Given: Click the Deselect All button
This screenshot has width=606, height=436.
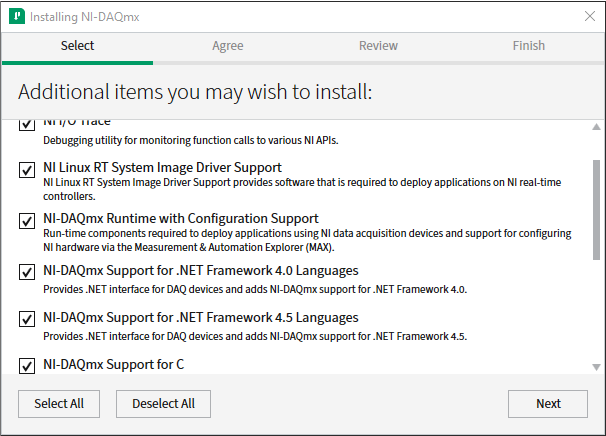Looking at the screenshot, I should 163,404.
